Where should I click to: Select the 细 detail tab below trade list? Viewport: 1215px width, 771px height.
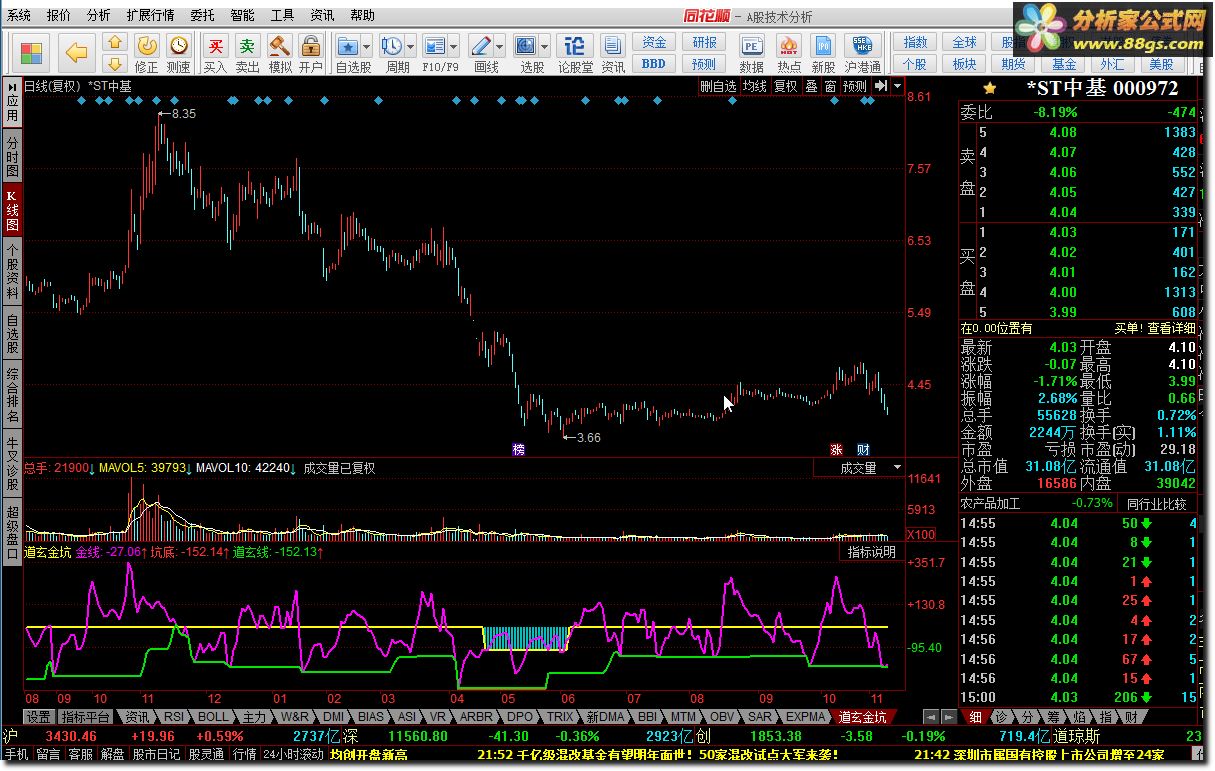975,717
